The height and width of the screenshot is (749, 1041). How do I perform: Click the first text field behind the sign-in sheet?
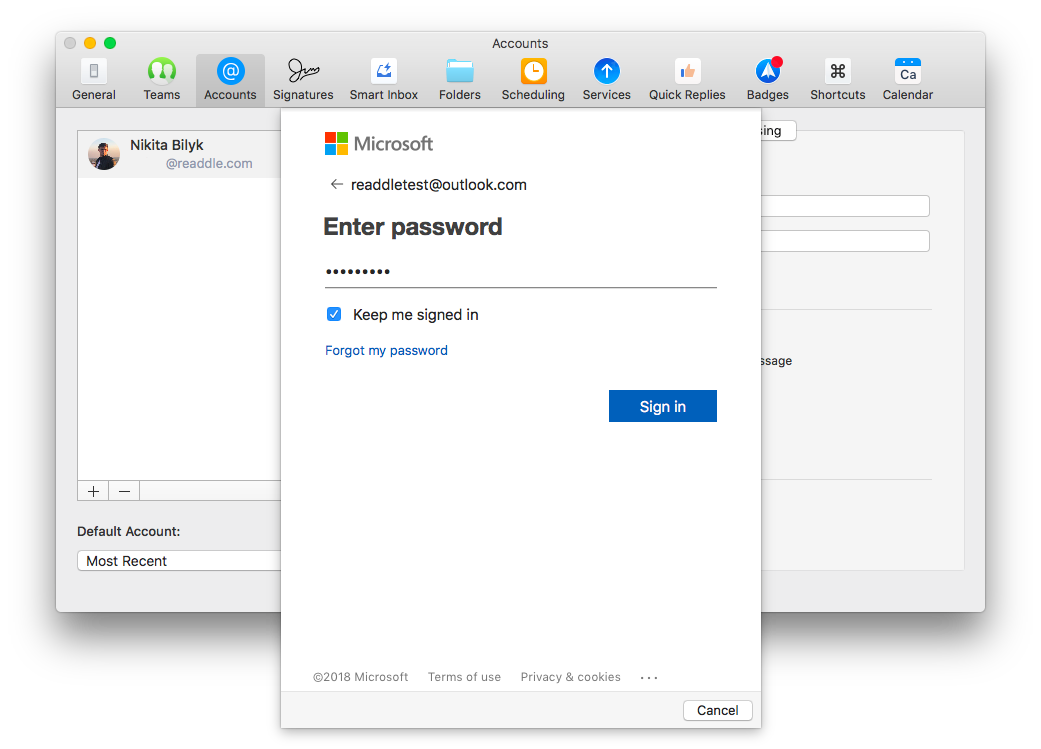tap(845, 206)
